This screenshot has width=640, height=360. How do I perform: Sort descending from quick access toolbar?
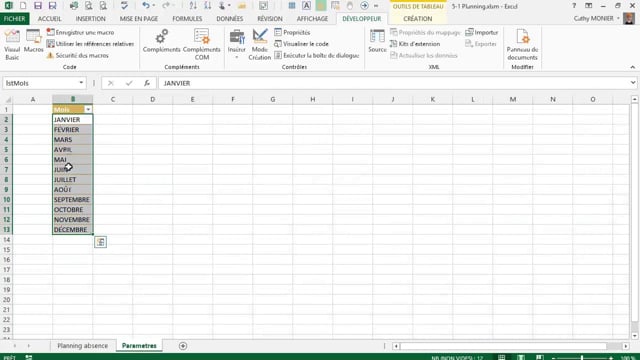coord(208,6)
